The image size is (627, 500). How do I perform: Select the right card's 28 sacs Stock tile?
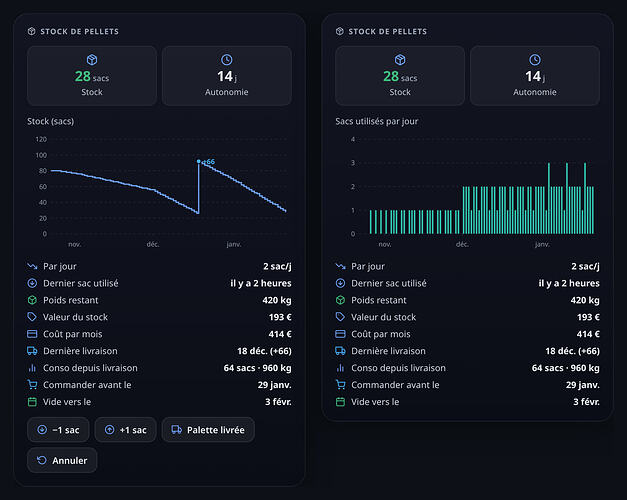(400, 76)
